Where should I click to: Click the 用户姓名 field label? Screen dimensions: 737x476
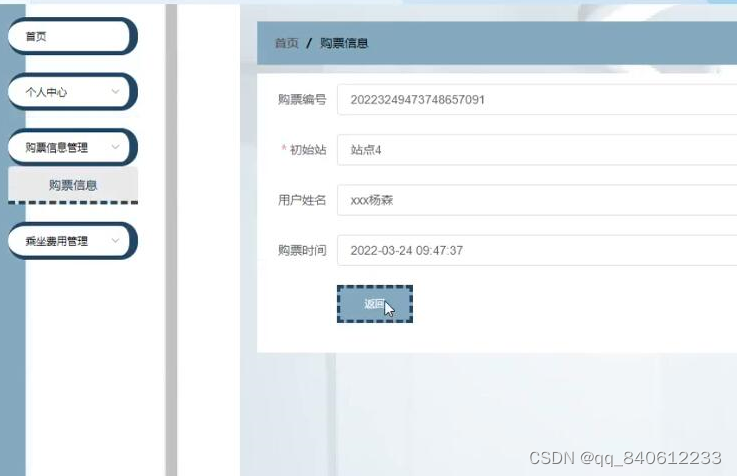pos(302,200)
